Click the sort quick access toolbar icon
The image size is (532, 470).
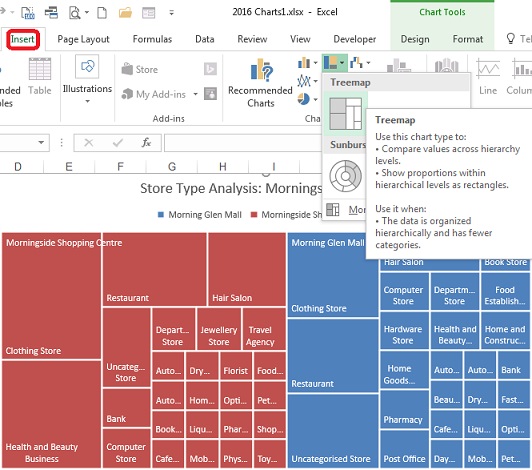click(51, 13)
